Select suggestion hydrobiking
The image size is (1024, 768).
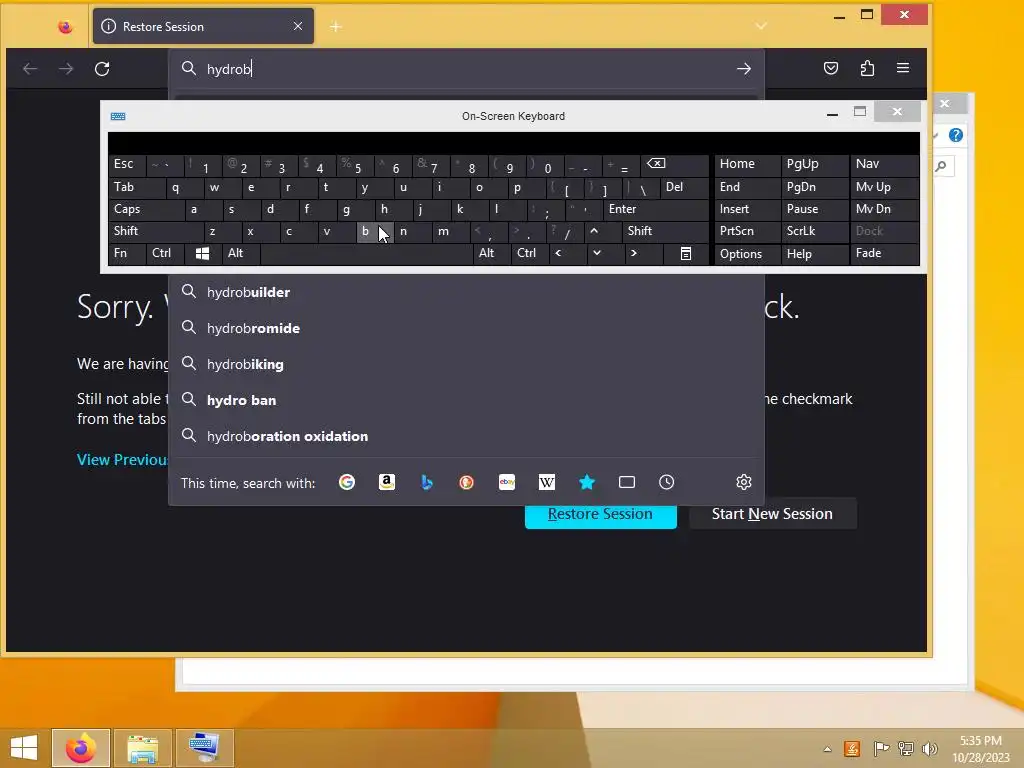466,364
